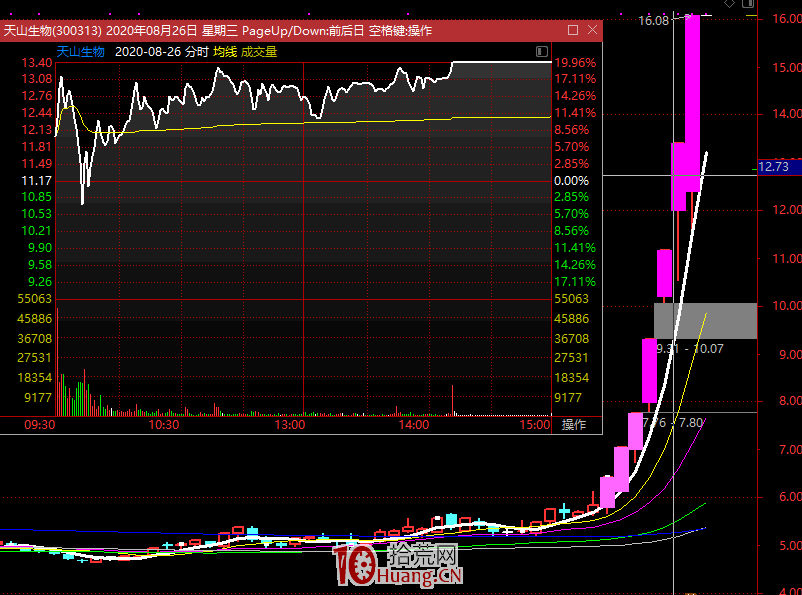
Task: Select the 13:00 time axis label
Action: point(289,425)
